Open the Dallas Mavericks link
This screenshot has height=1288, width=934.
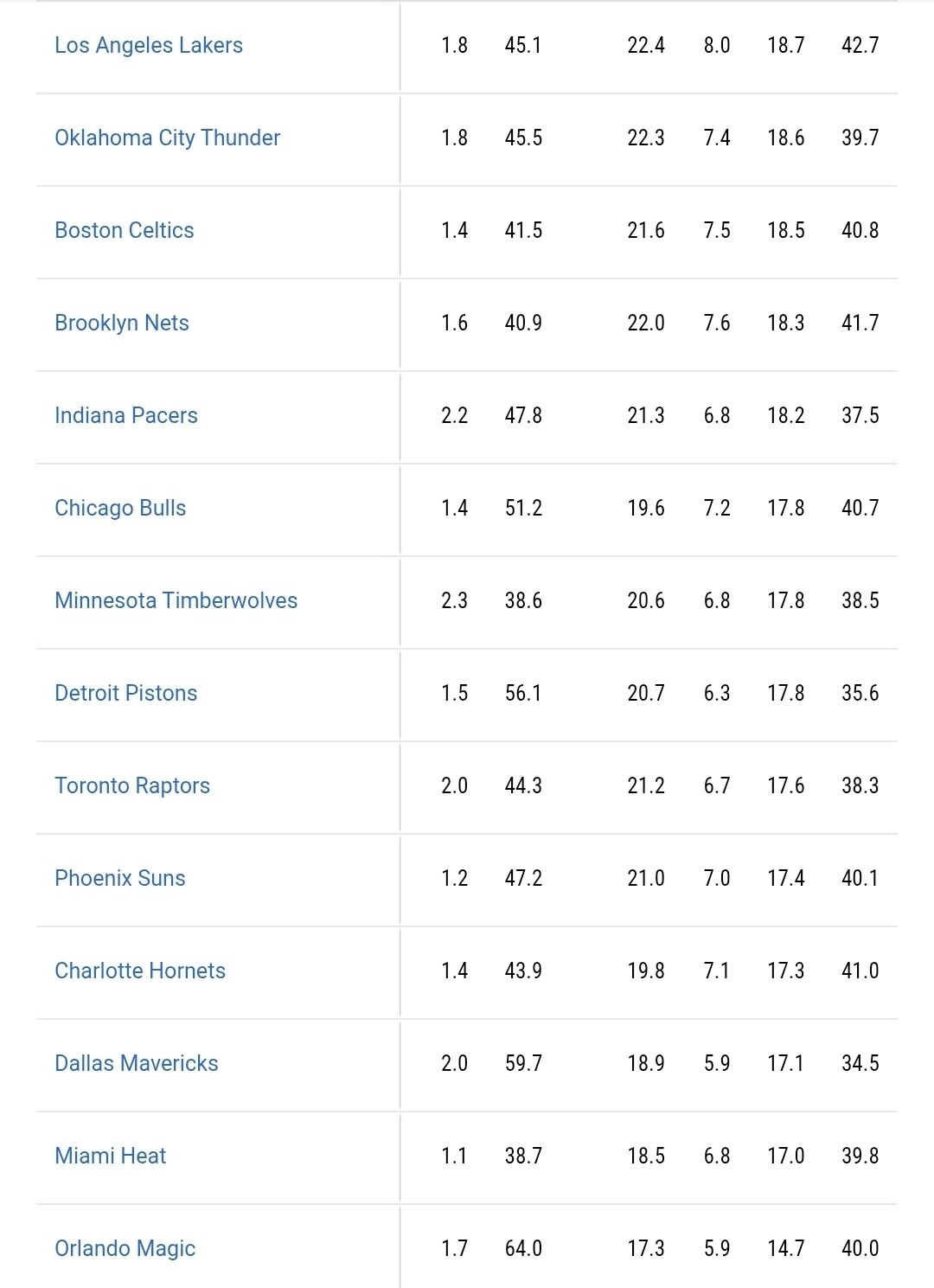pos(137,1063)
